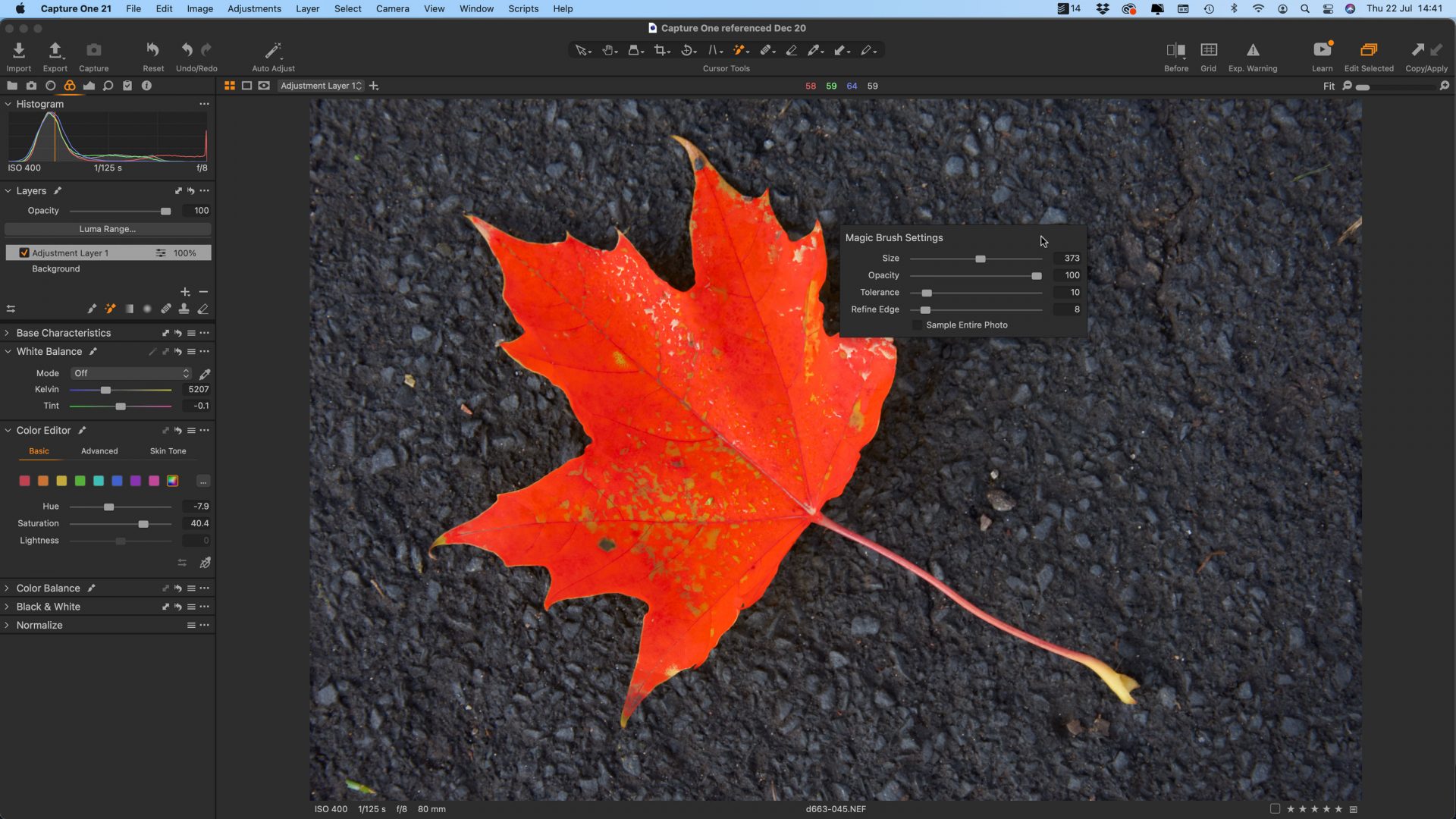This screenshot has width=1456, height=819.
Task: Select the white balance picker cursor tool
Action: click(814, 50)
